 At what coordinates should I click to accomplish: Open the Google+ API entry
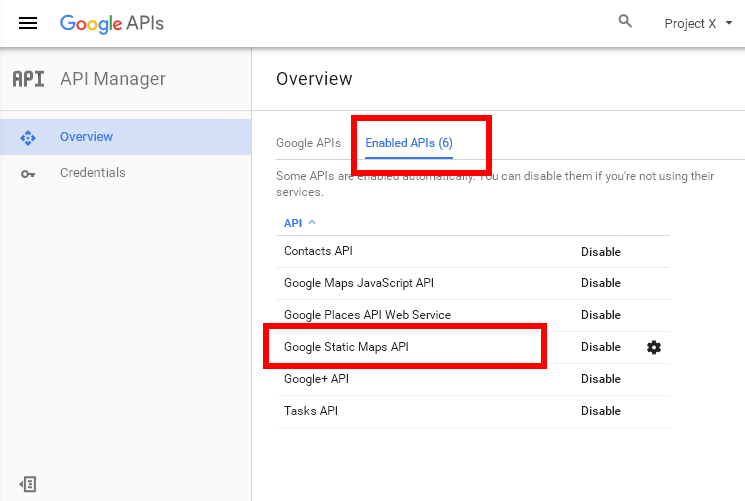click(x=316, y=379)
